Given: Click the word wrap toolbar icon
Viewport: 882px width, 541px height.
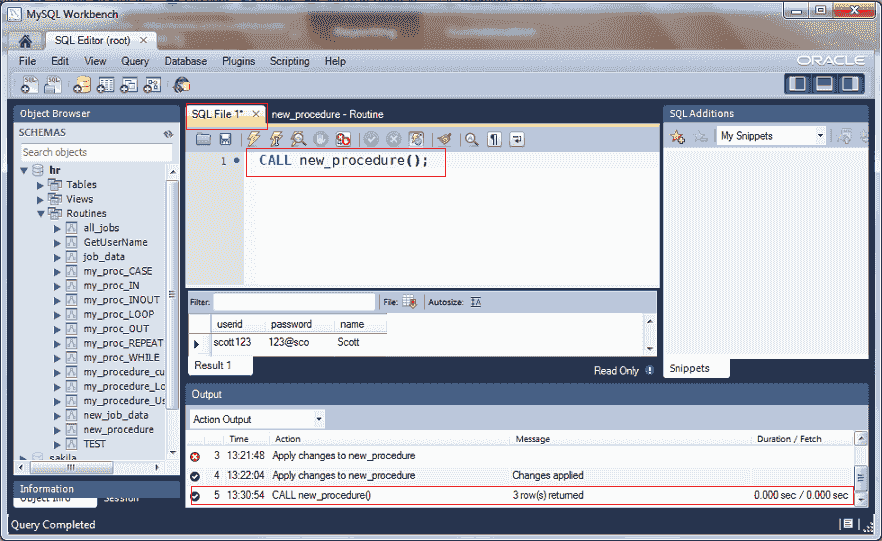Looking at the screenshot, I should click(516, 139).
